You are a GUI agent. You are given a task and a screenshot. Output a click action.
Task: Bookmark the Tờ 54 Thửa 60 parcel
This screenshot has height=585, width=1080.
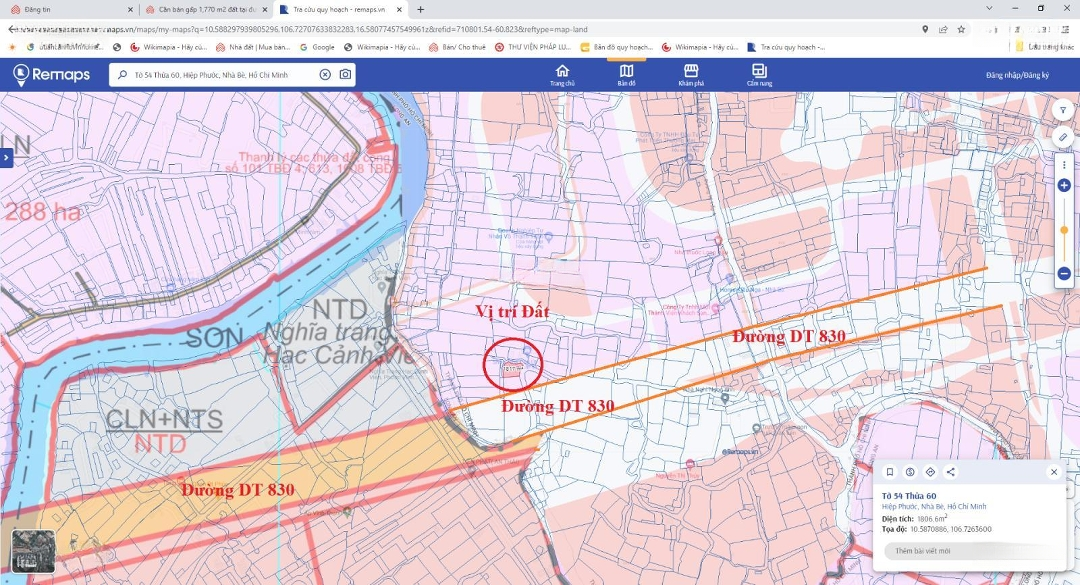890,472
